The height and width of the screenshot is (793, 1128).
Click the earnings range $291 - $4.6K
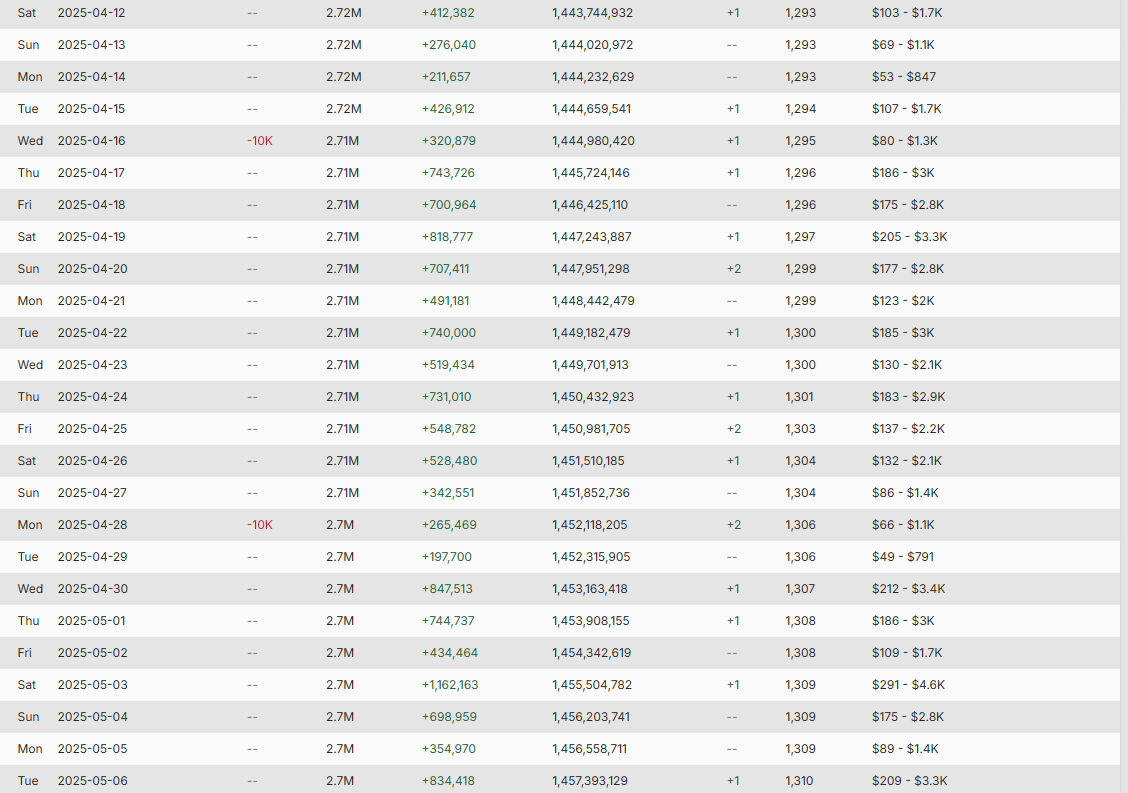[909, 685]
